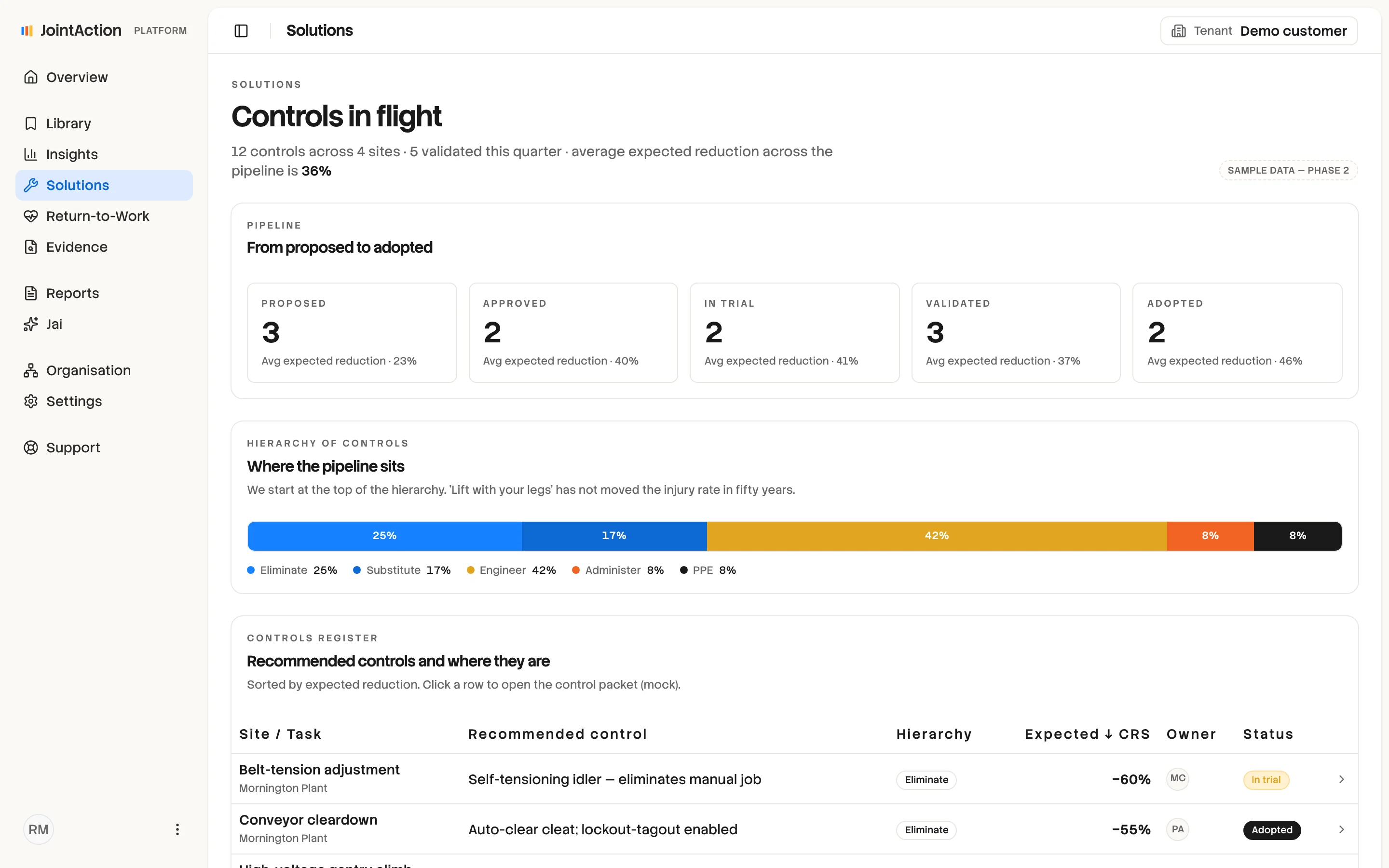Open Overview via its home icon
This screenshot has height=868, width=1389.
[31, 77]
